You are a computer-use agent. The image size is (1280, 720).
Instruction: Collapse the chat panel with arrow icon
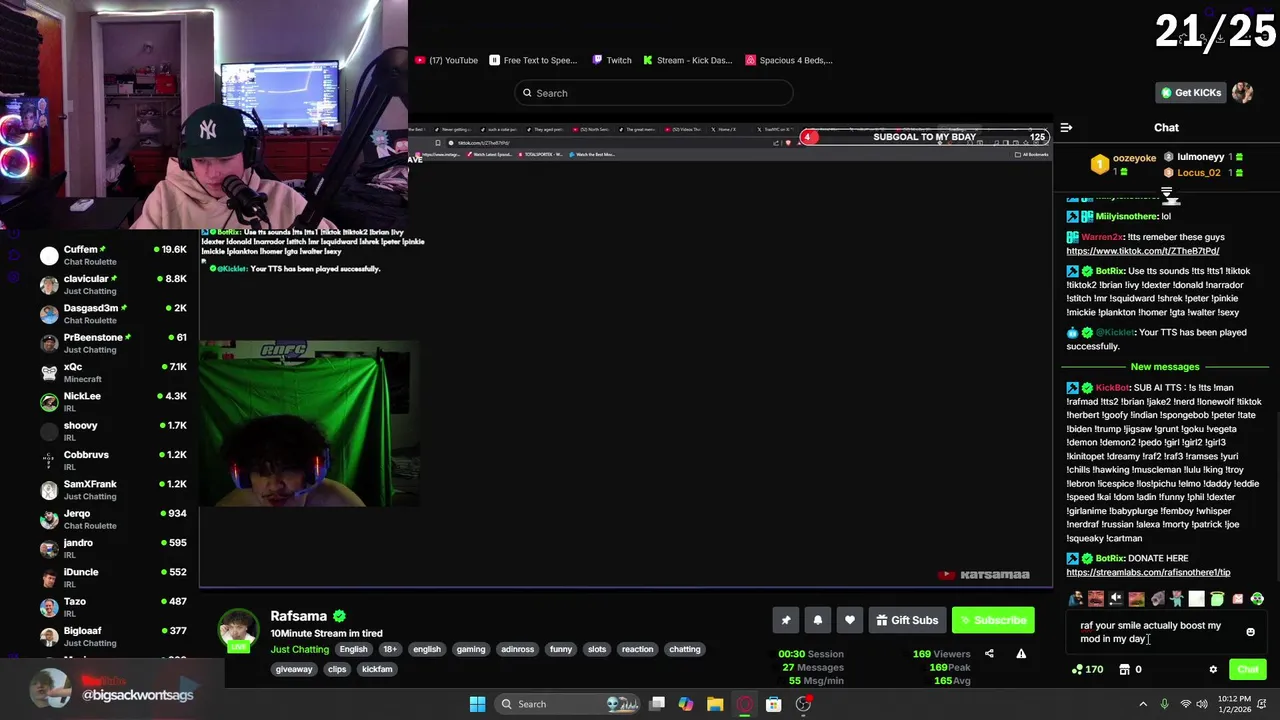(1066, 128)
